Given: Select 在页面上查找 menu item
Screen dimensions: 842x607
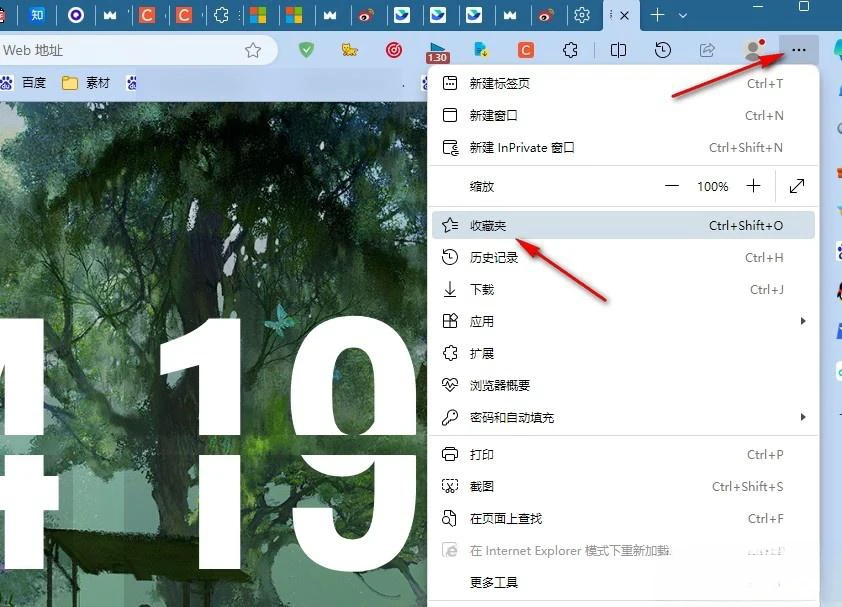Looking at the screenshot, I should (x=623, y=518).
